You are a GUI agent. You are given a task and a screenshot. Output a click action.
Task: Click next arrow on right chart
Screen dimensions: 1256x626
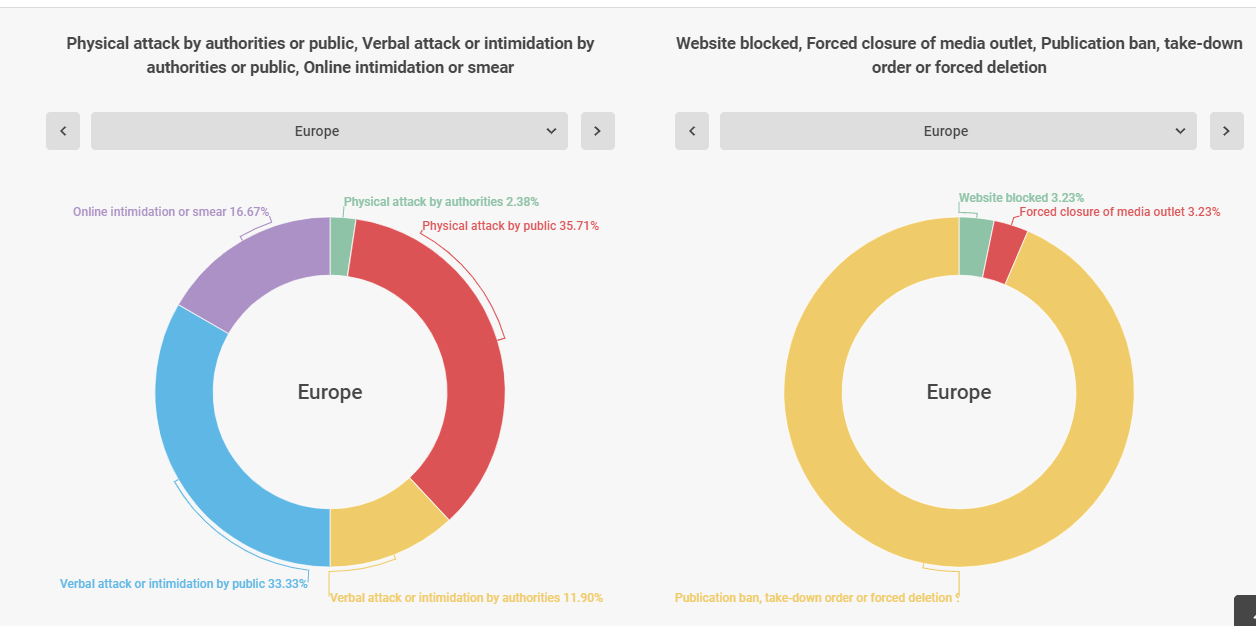(x=1226, y=131)
